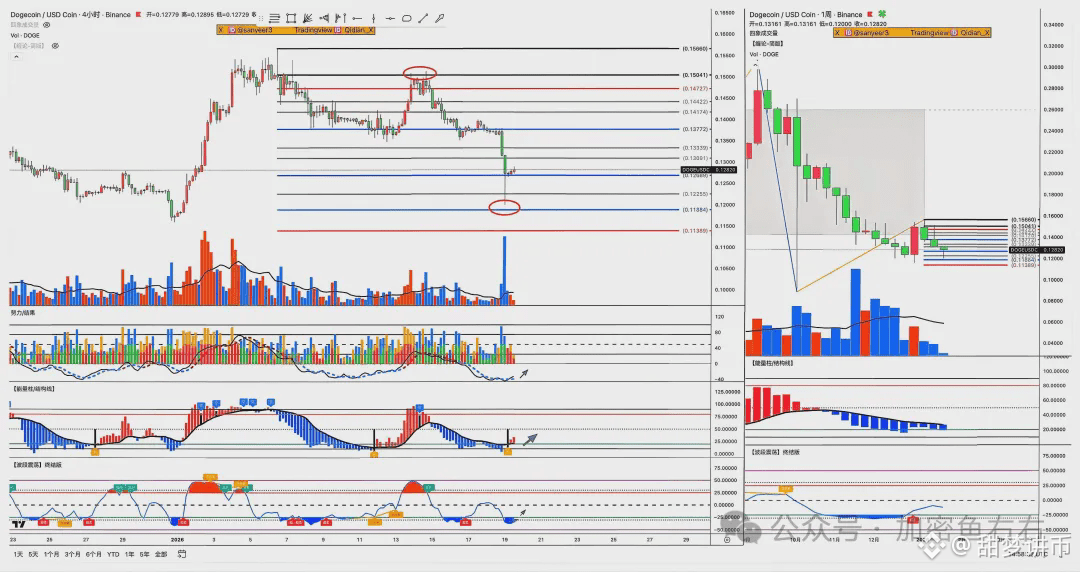Click Vol · DOGE legend on weekly chart
The height and width of the screenshot is (572, 1080).
764,54
